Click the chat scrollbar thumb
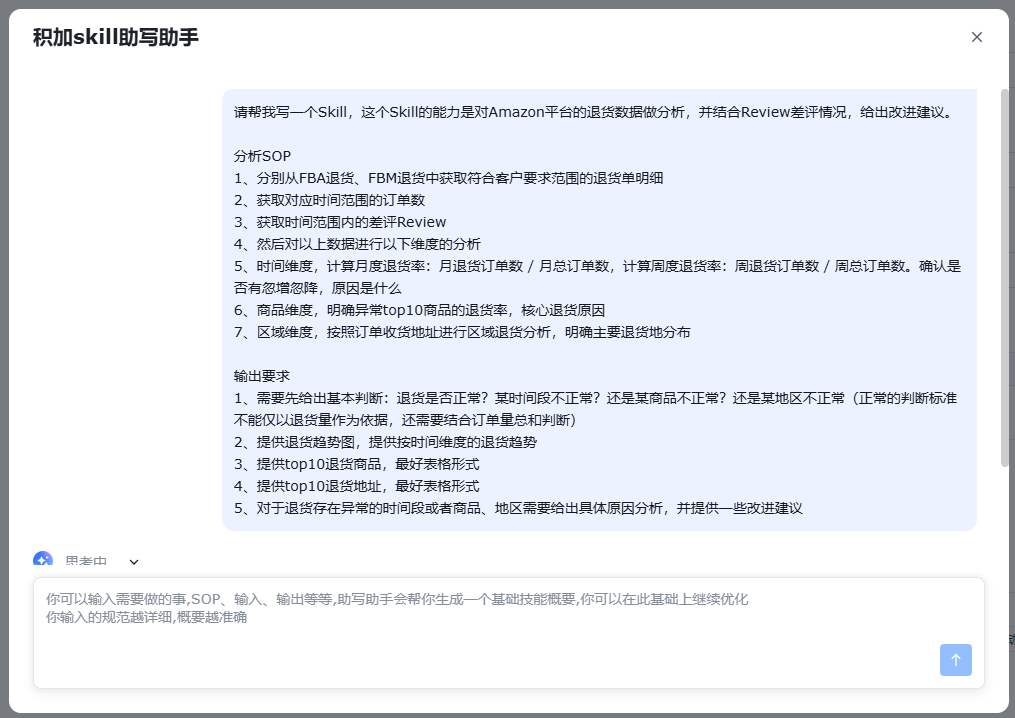This screenshot has width=1015, height=718. [x=1005, y=277]
